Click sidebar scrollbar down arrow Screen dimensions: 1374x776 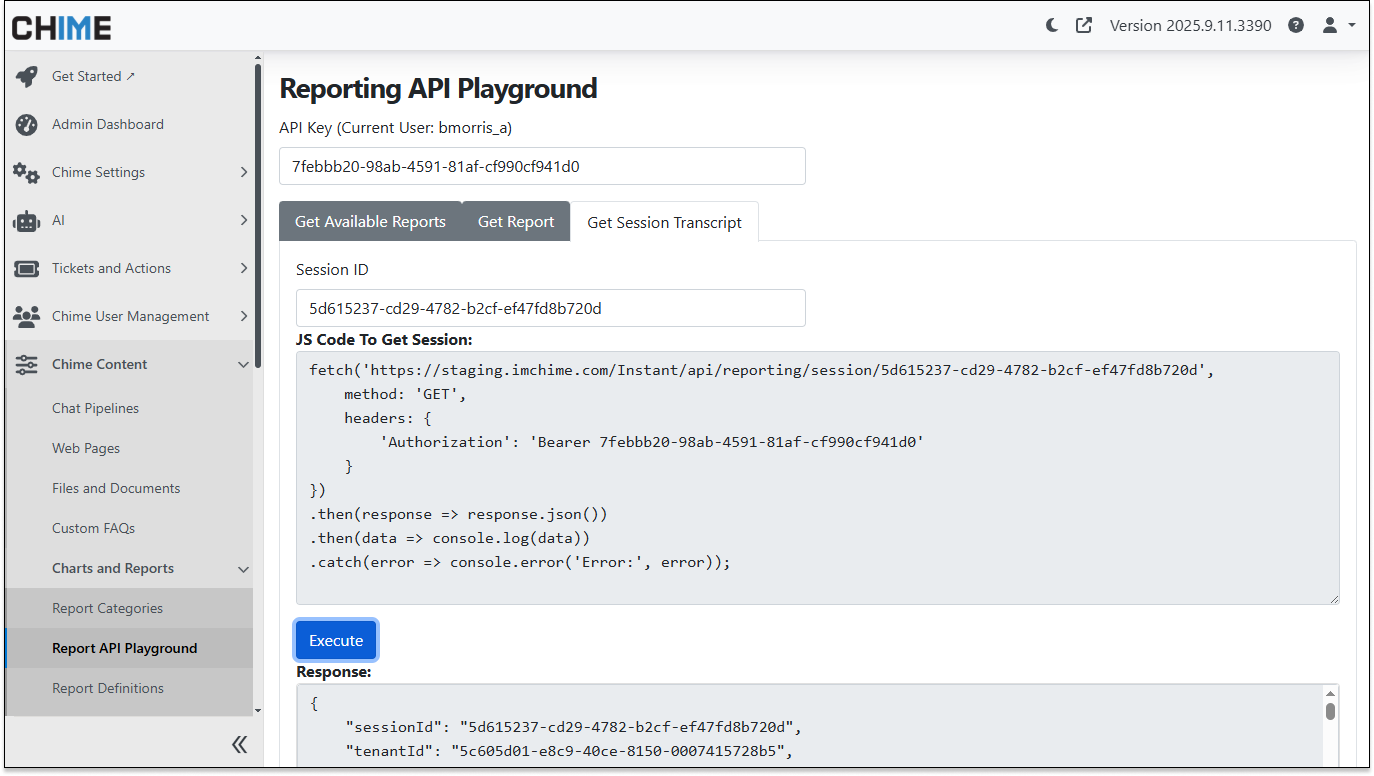258,709
